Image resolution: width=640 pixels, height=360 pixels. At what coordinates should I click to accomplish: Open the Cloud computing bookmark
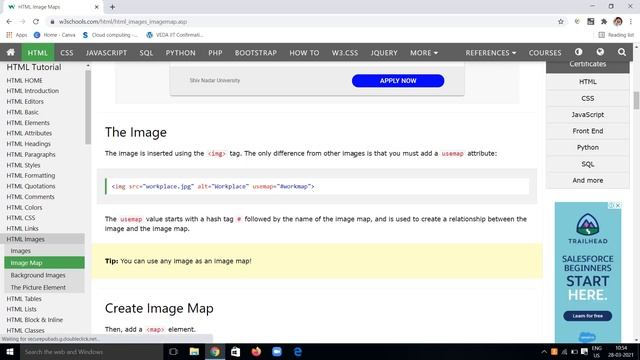[110, 35]
